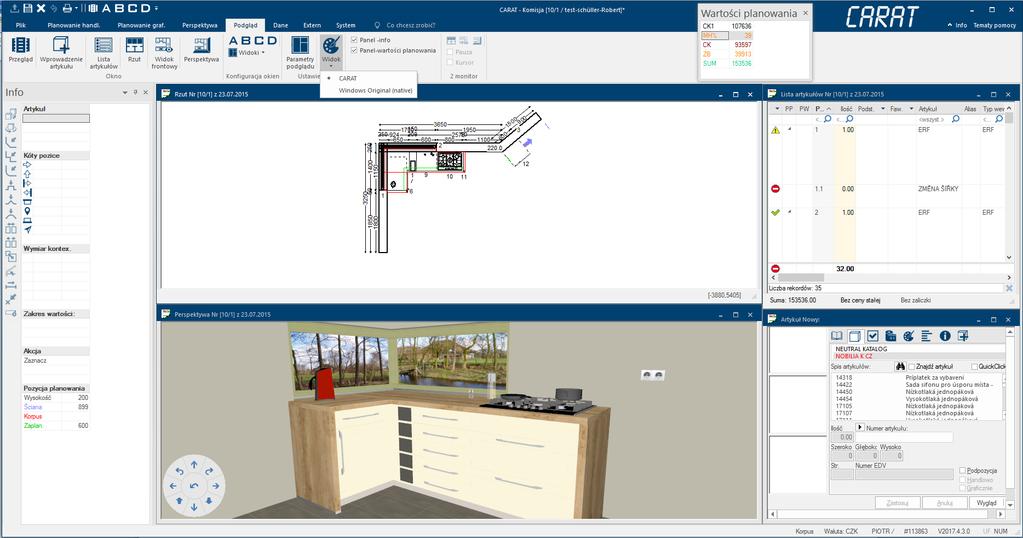Open the Plik menu tab
1023x538 pixels.
coord(21,25)
